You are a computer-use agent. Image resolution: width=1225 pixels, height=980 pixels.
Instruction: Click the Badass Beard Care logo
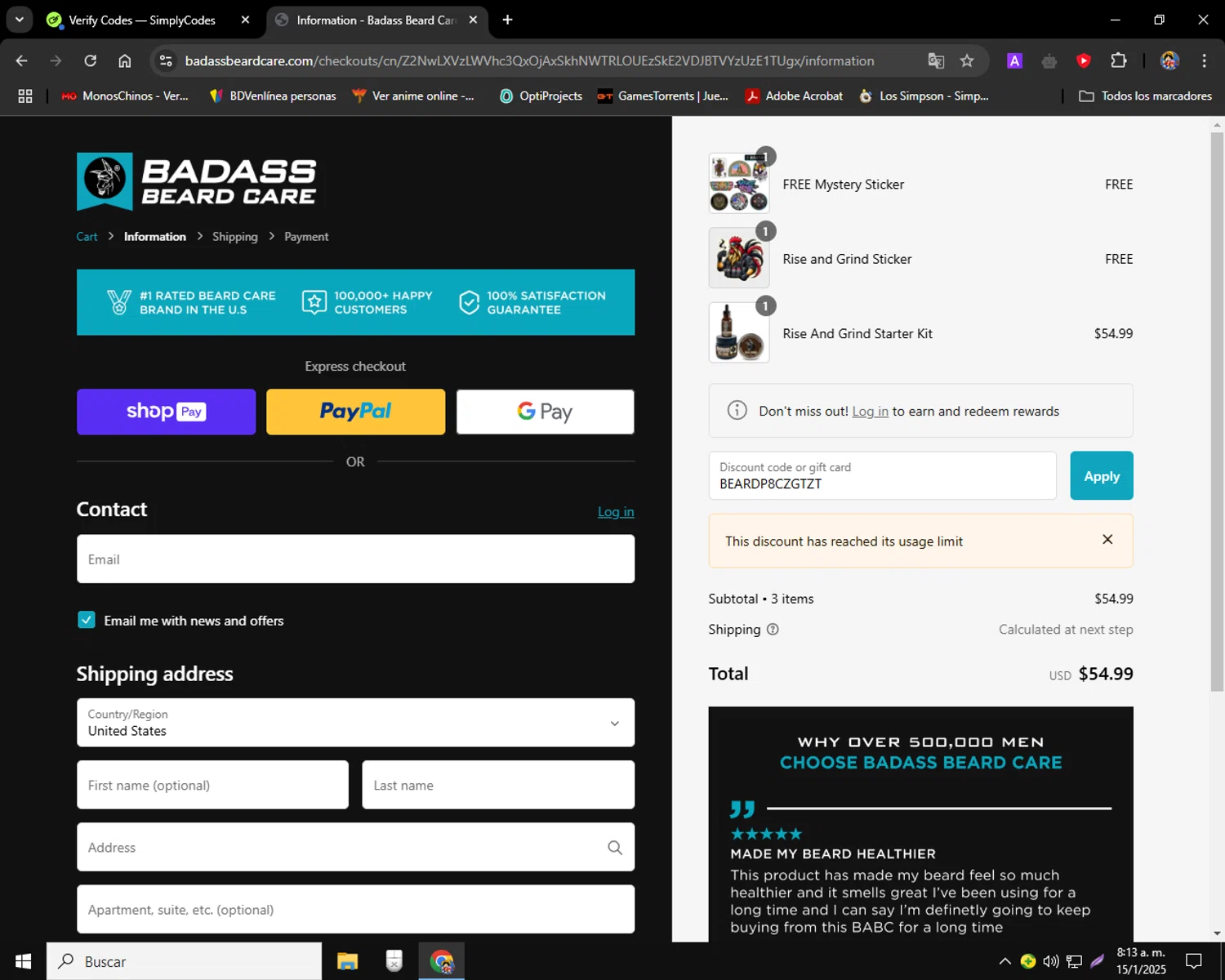tap(197, 181)
